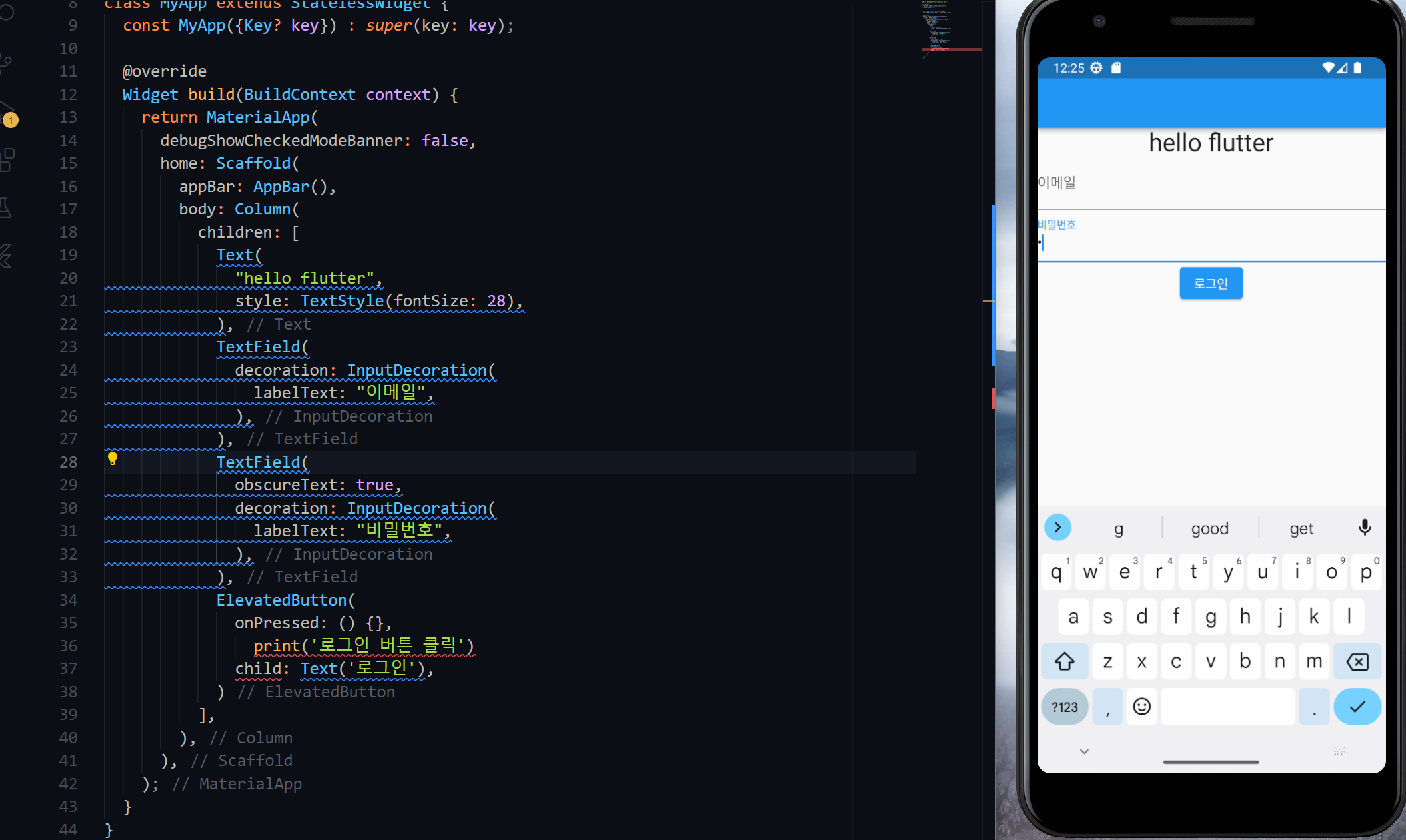Click the '@override' annotation on line 11
1406x840 pixels.
pos(165,71)
